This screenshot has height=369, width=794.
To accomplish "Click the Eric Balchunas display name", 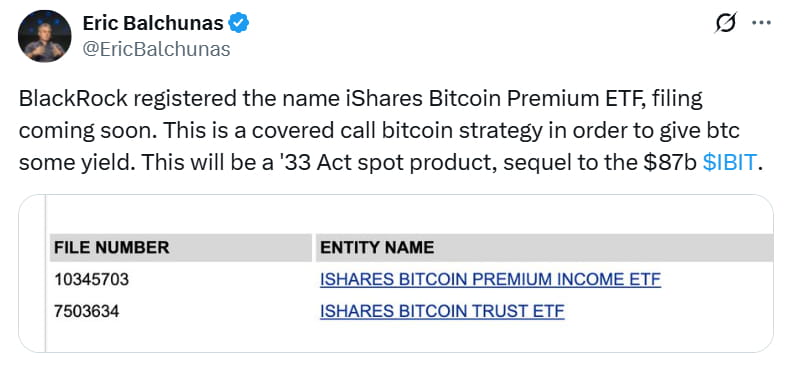I will point(152,23).
